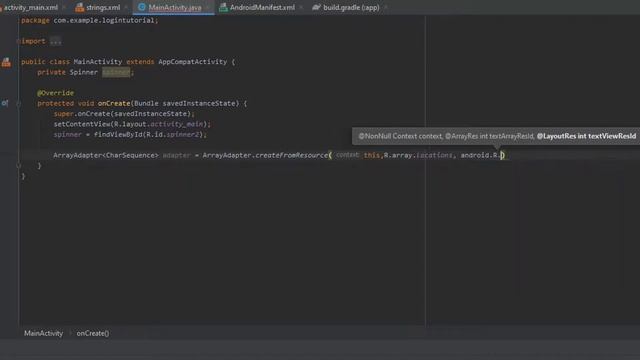This screenshot has width=640, height=360.
Task: Click 'createFromResource' method name
Action: 291,156
